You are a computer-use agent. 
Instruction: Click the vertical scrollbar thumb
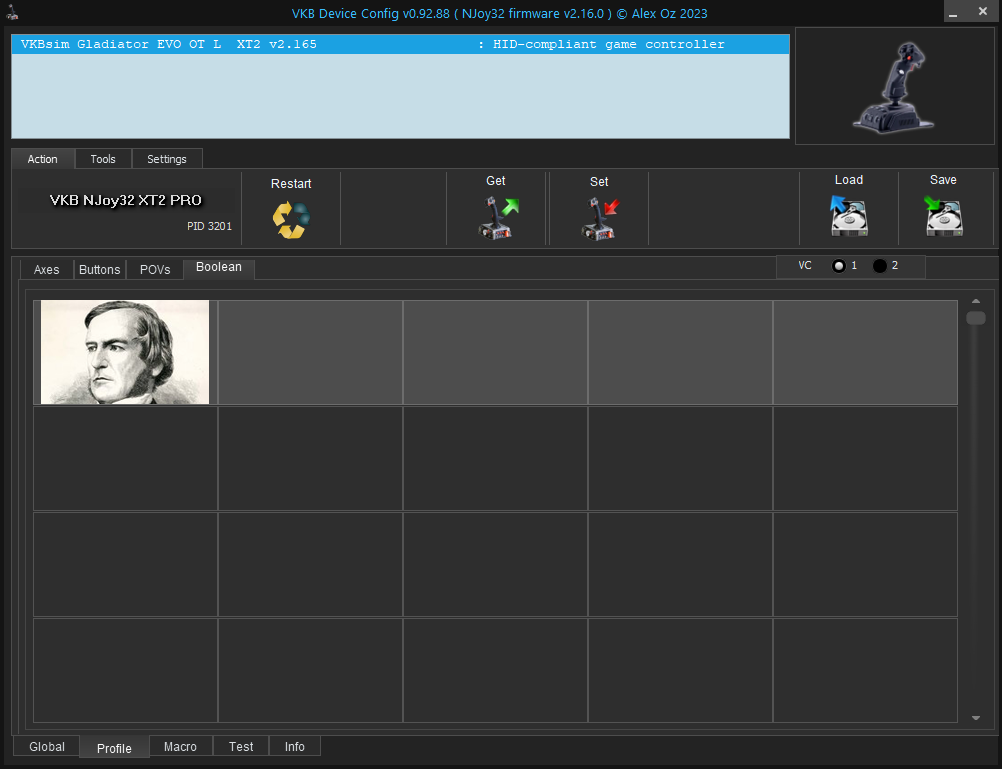click(x=975, y=318)
